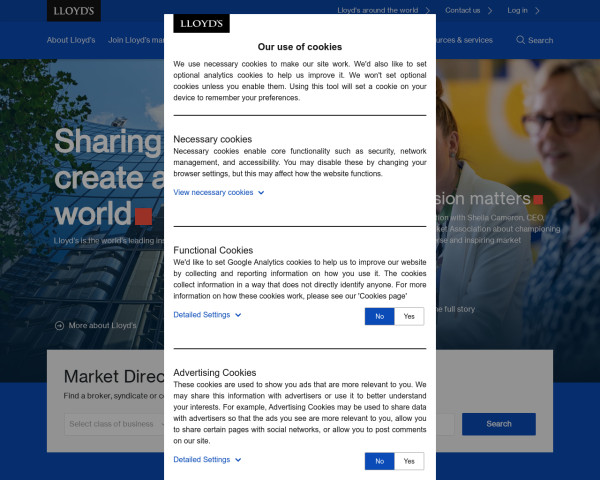This screenshot has width=600, height=480.
Task: Open the Select class of business dropdown
Action: pyautogui.click(x=114, y=424)
